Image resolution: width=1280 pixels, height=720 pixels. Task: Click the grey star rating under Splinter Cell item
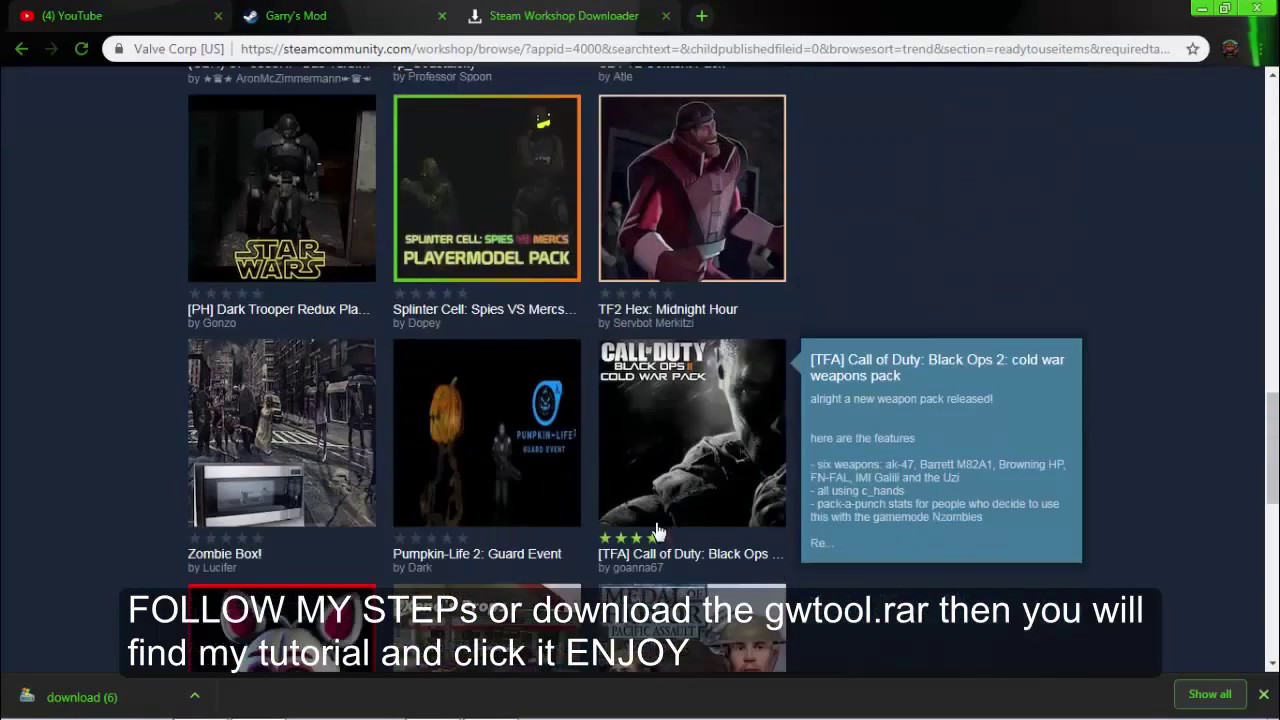(x=429, y=294)
